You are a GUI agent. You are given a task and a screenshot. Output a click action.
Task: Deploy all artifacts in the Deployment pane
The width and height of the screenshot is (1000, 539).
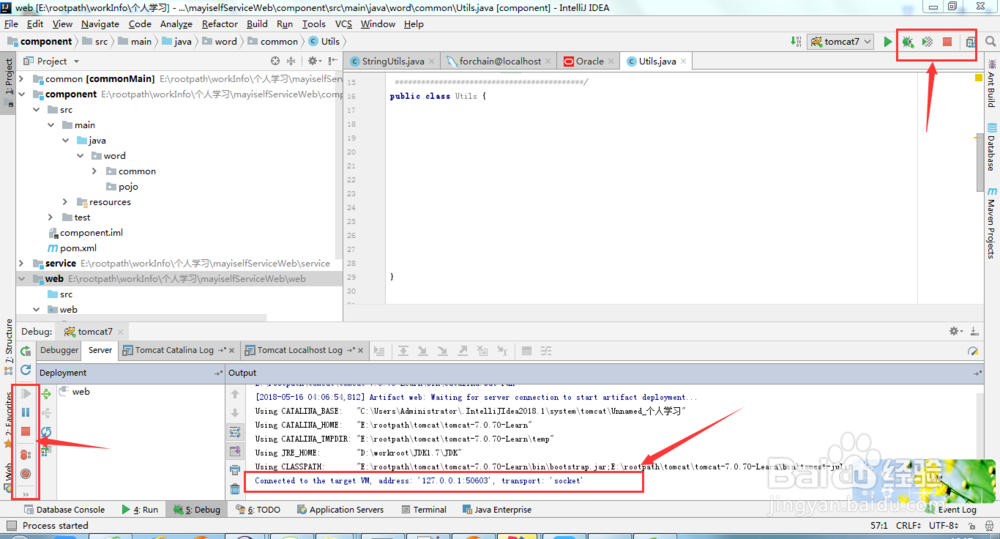[x=46, y=394]
